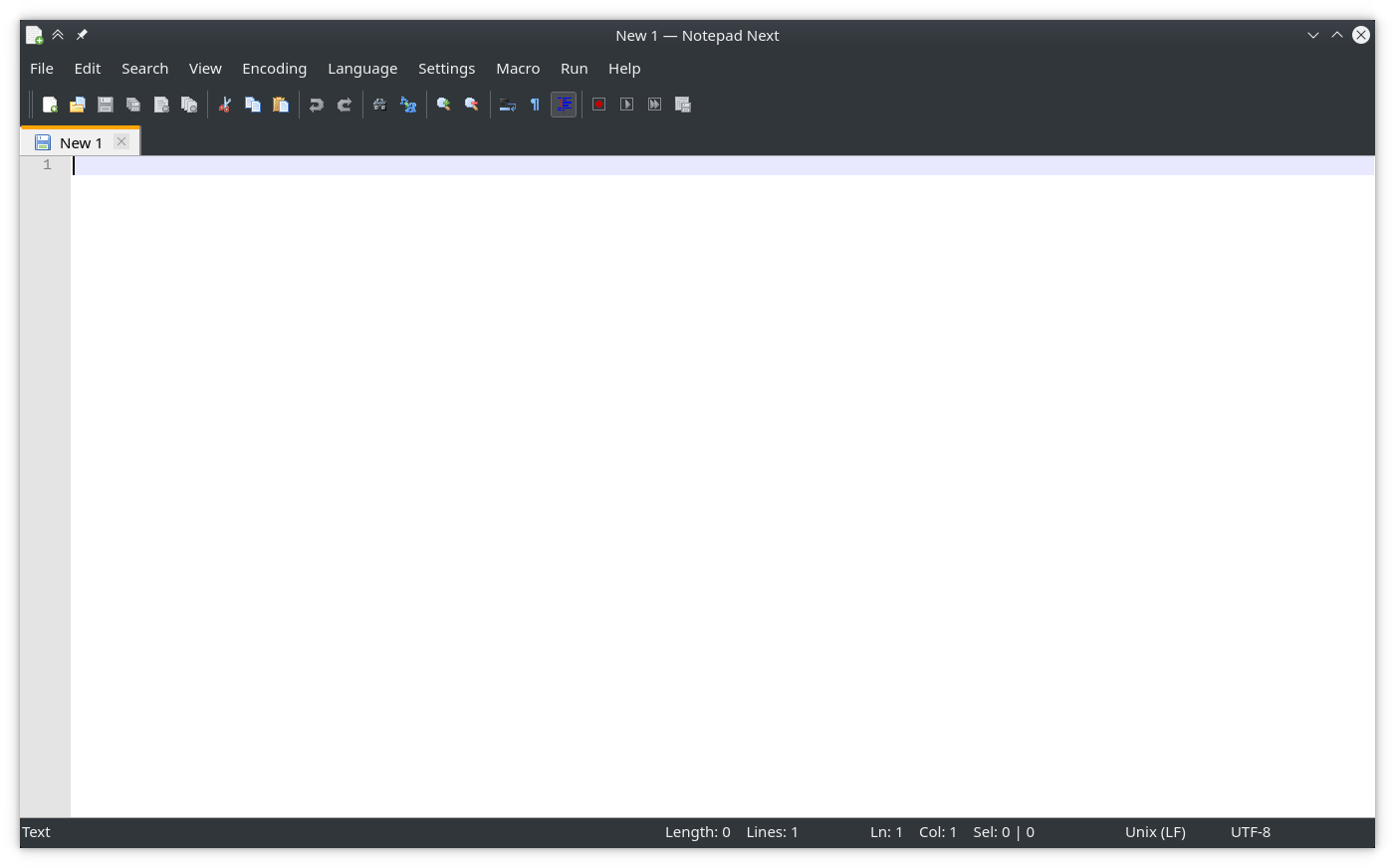1395x868 pixels.
Task: Cut selected text using the scissors icon
Action: tap(224, 104)
